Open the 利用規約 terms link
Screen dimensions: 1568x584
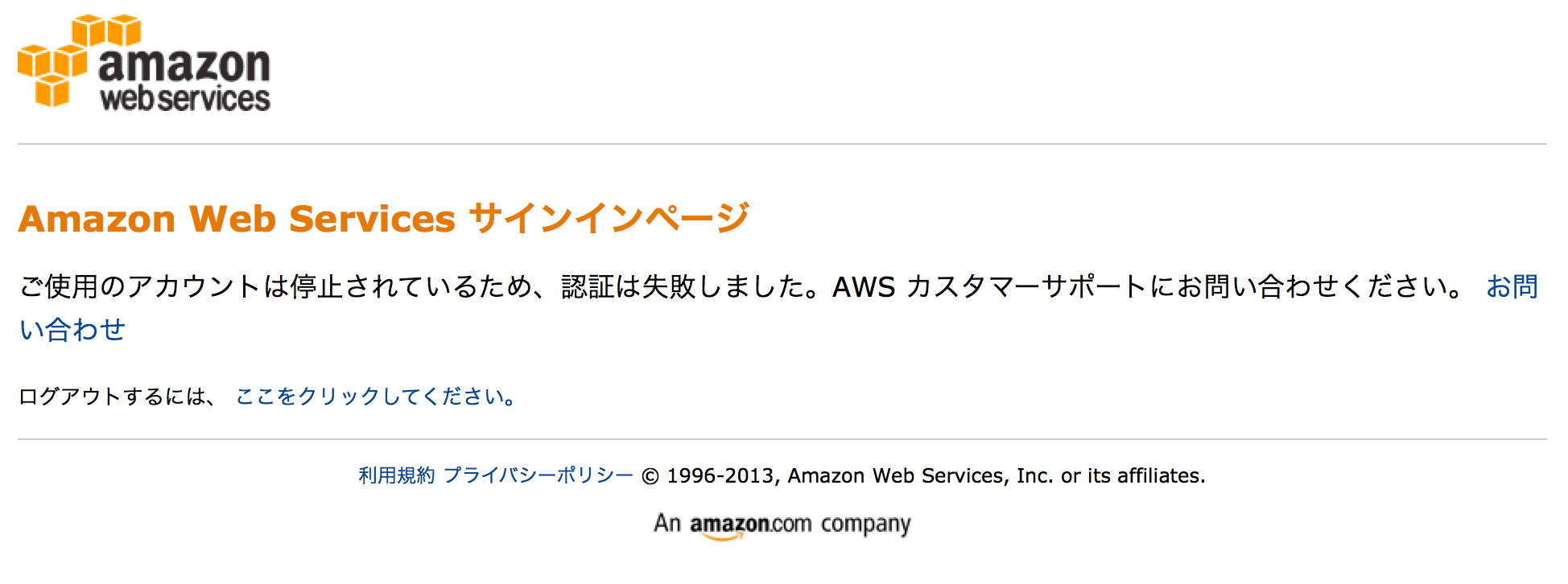pyautogui.click(x=394, y=475)
